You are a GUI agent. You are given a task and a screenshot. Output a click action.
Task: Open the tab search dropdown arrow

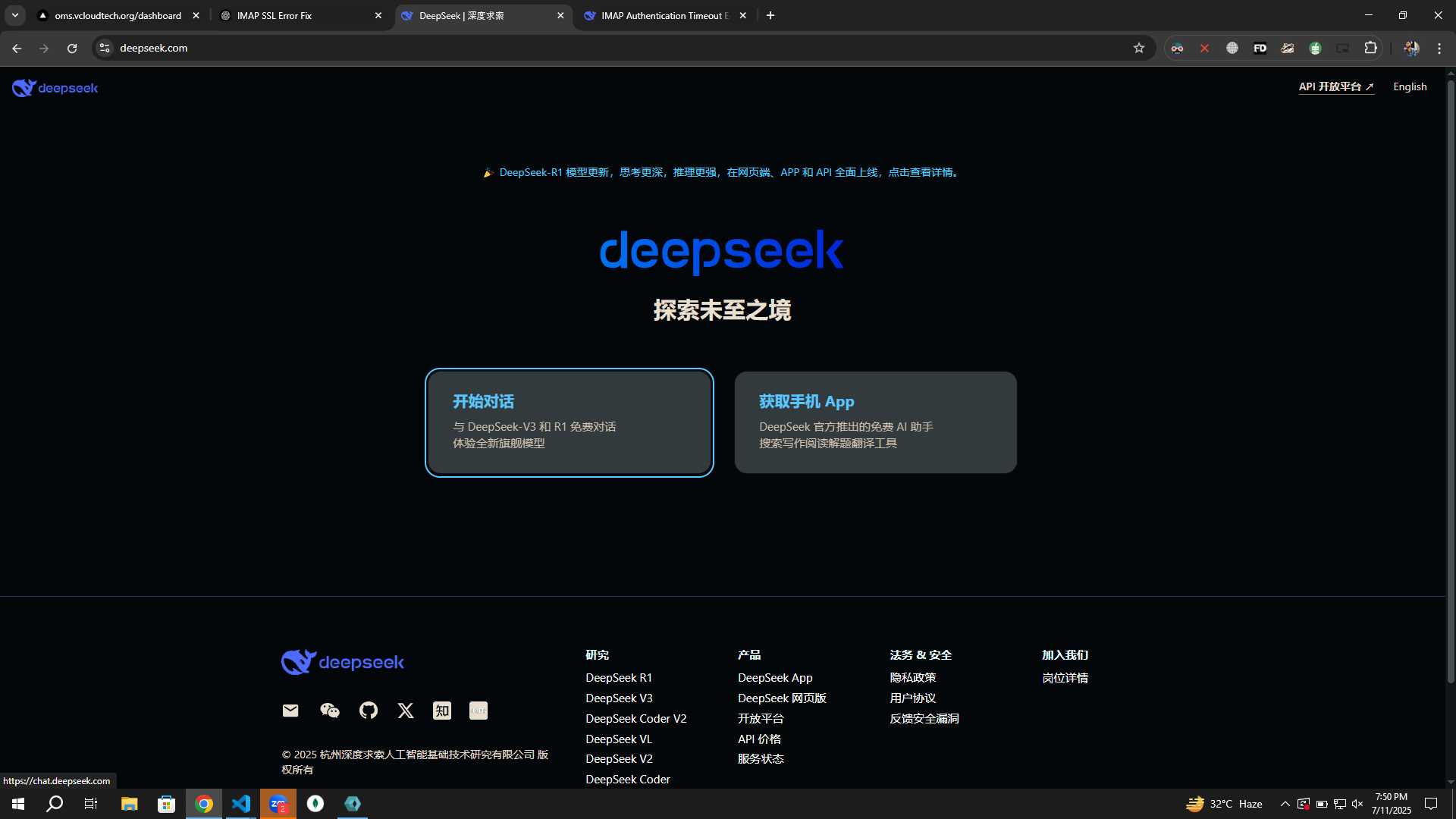[14, 15]
